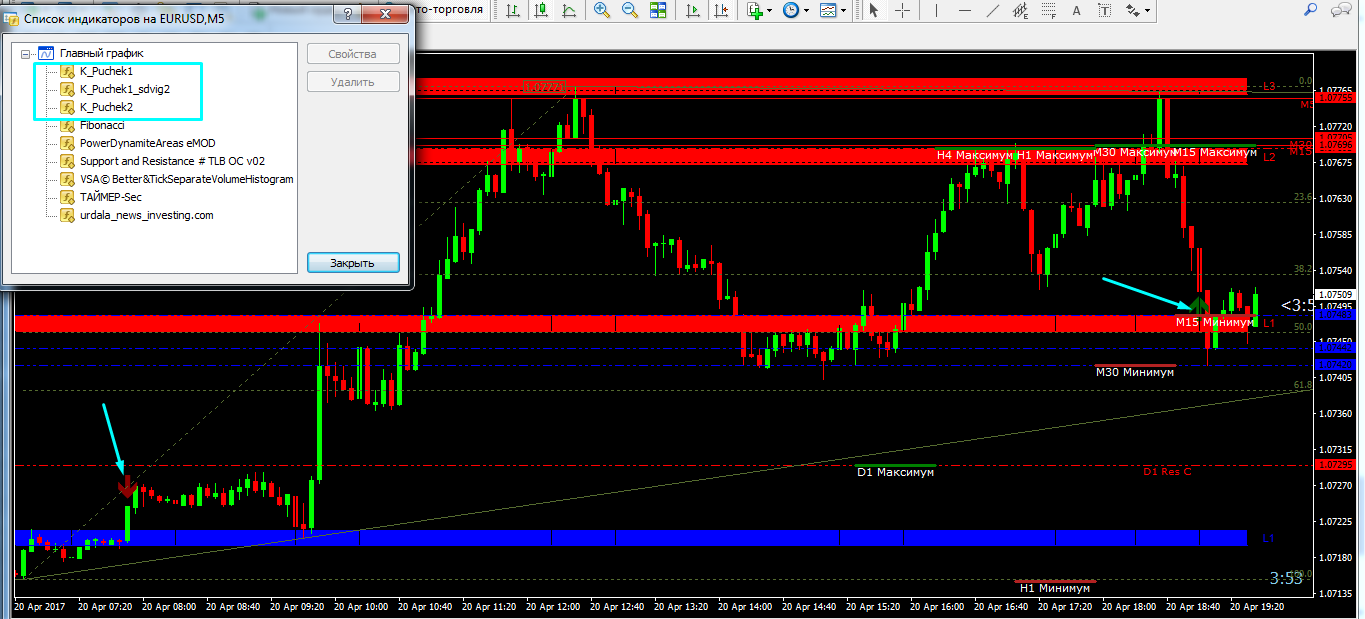Toggle chart shift from right border

[721, 10]
